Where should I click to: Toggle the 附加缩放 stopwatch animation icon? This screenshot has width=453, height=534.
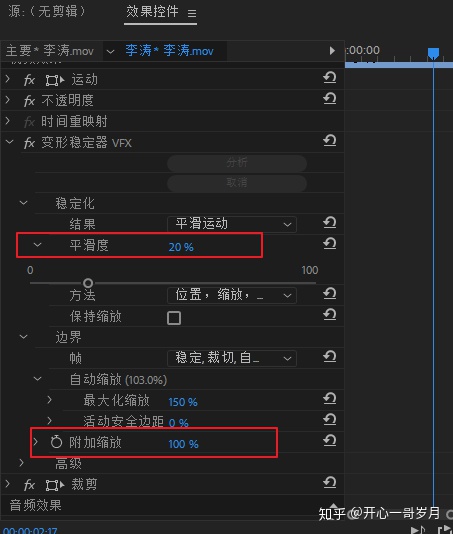pos(56,442)
